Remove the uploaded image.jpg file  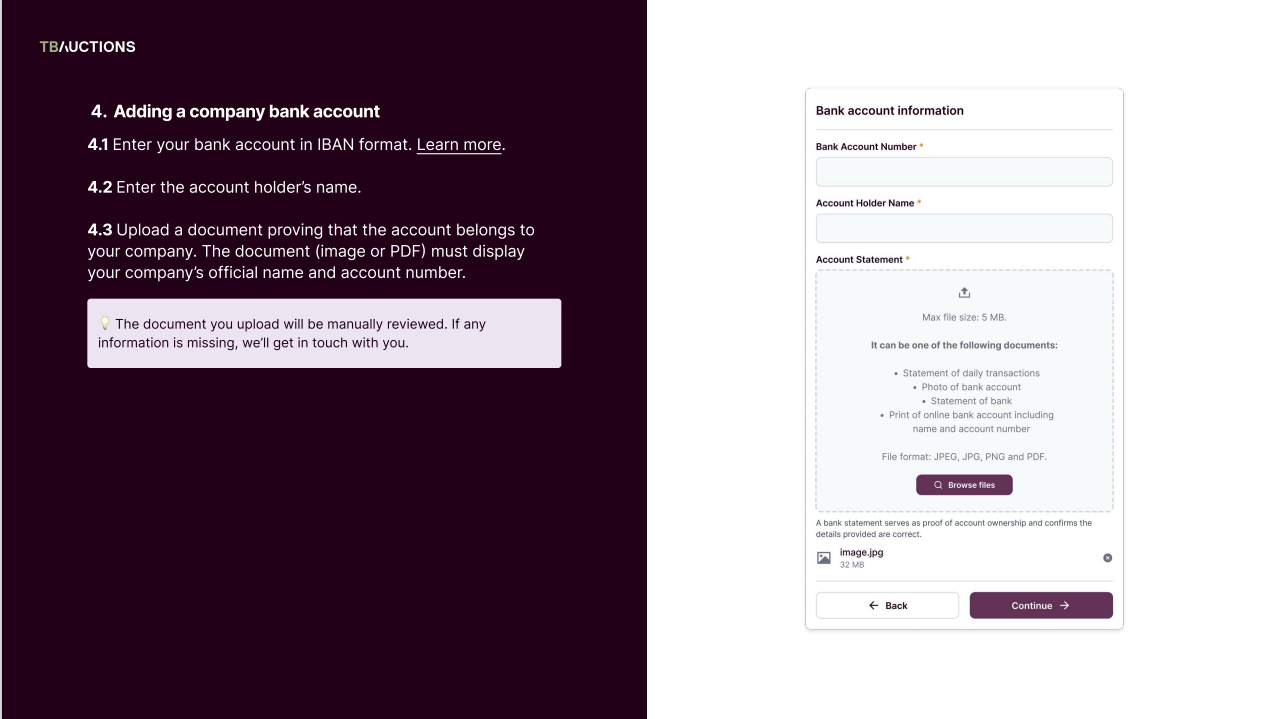1107,558
